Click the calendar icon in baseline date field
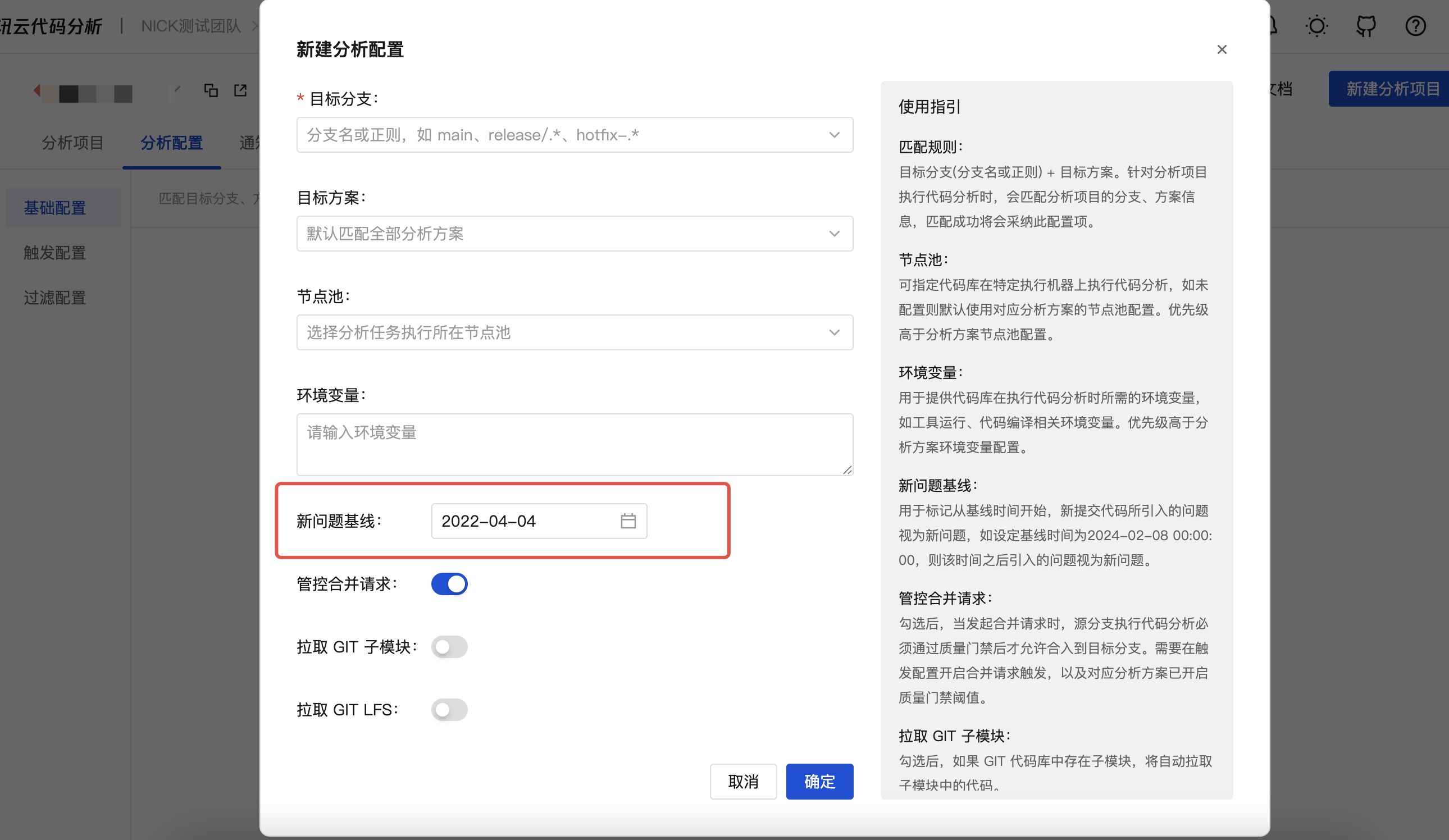This screenshot has height=840, width=1449. 628,521
